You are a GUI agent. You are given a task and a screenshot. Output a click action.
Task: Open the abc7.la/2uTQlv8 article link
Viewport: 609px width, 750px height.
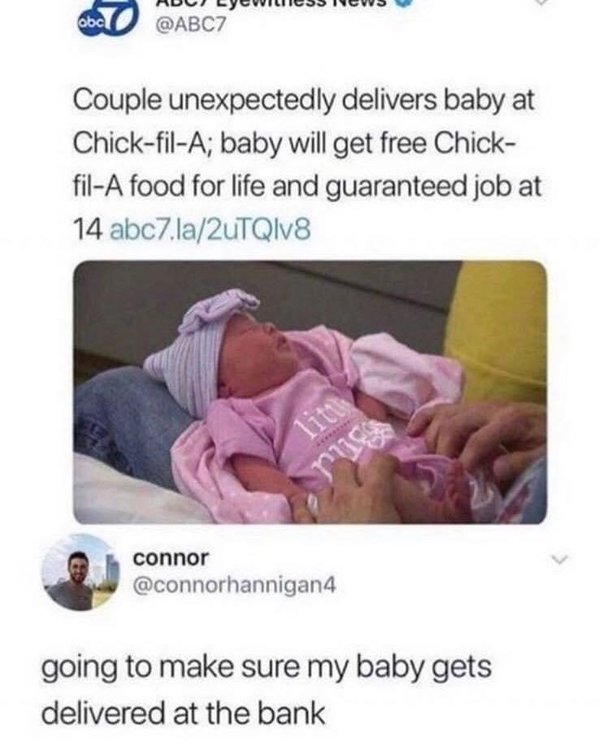(210, 230)
